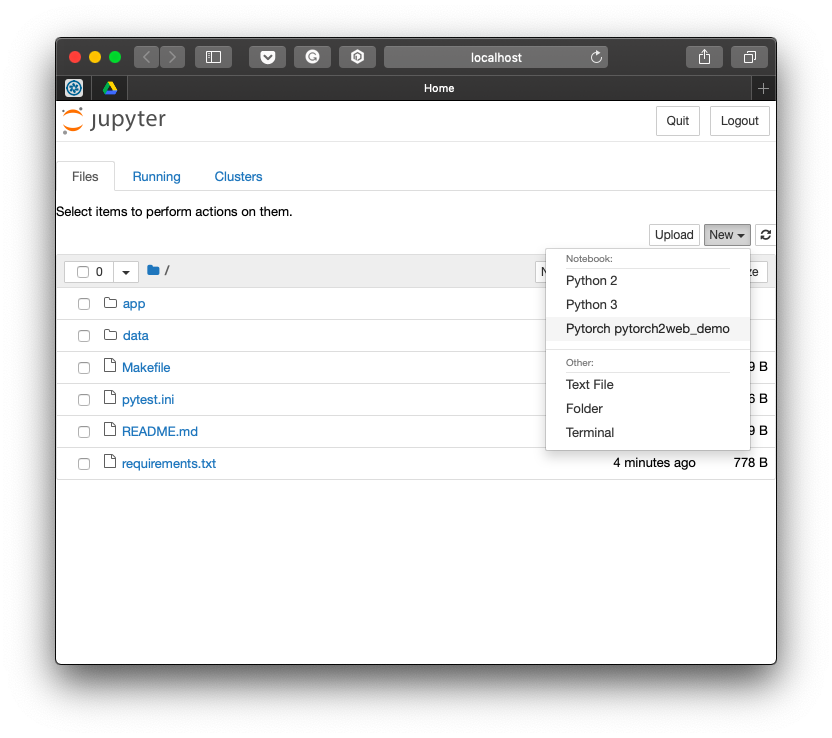Click the Grammarly extension icon
This screenshot has width=832, height=738.
coord(313,57)
